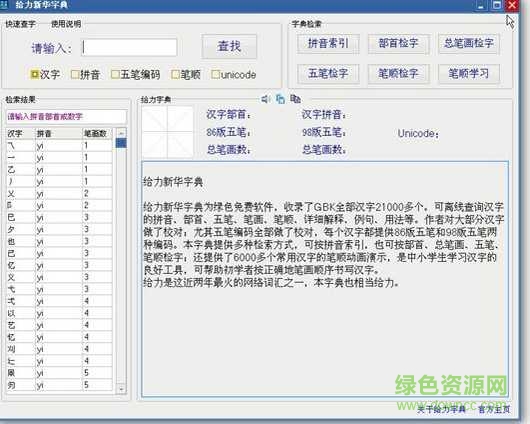The width and height of the screenshot is (530, 424).
Task: Open the 五笔检字 lookup
Action: (x=328, y=73)
